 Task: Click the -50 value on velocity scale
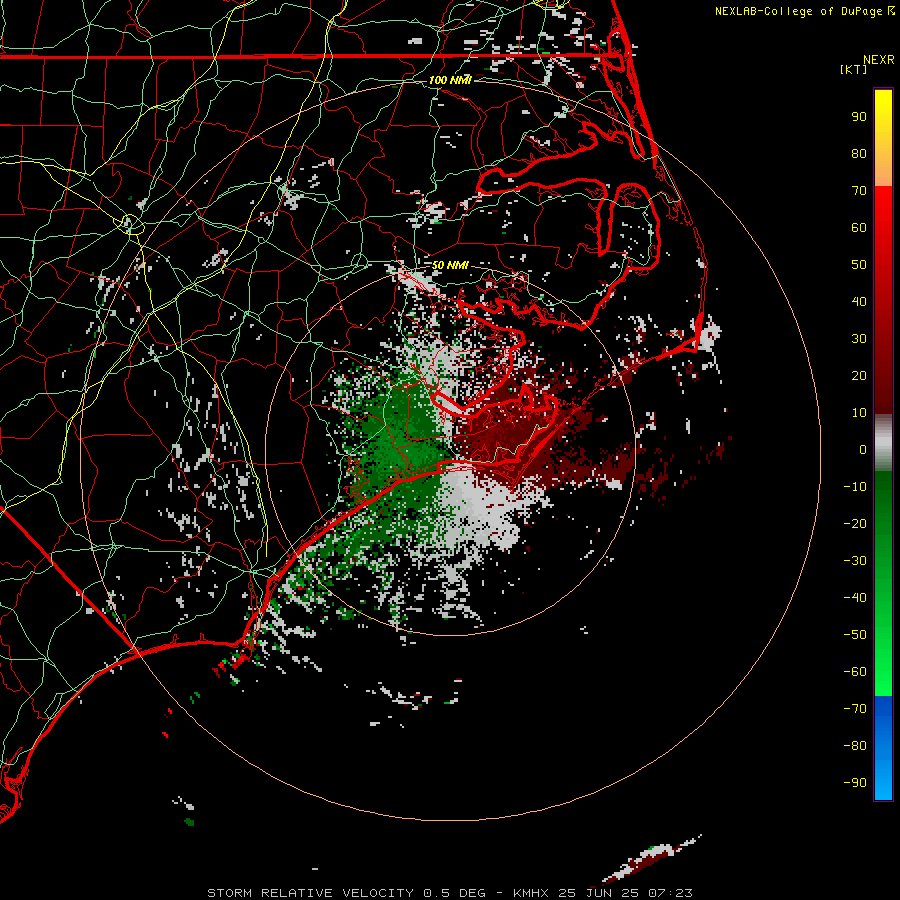855,635
